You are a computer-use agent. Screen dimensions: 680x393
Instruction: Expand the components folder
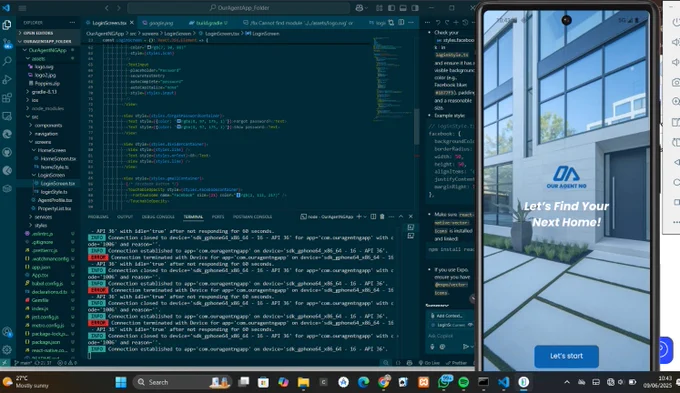48,125
